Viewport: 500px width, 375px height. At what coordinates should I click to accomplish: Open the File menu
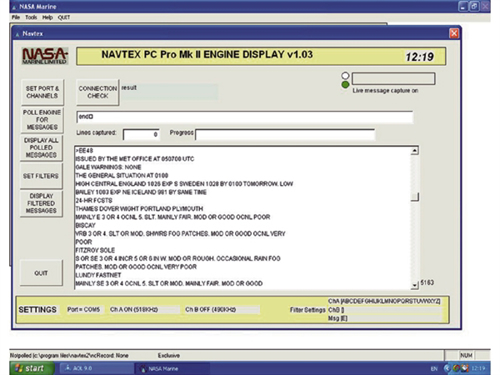pyautogui.click(x=16, y=17)
